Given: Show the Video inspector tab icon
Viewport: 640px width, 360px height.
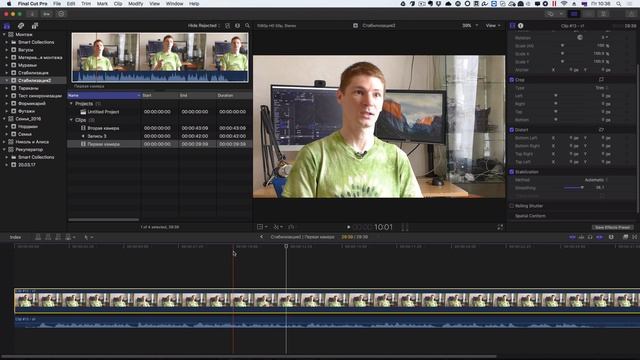Looking at the screenshot, I should [x=513, y=26].
